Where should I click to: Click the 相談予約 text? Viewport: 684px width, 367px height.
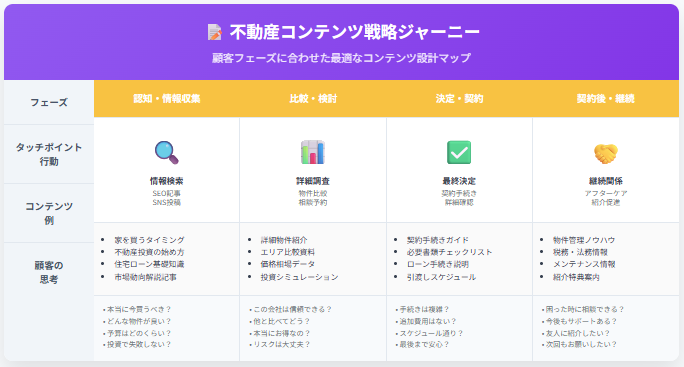[313, 202]
